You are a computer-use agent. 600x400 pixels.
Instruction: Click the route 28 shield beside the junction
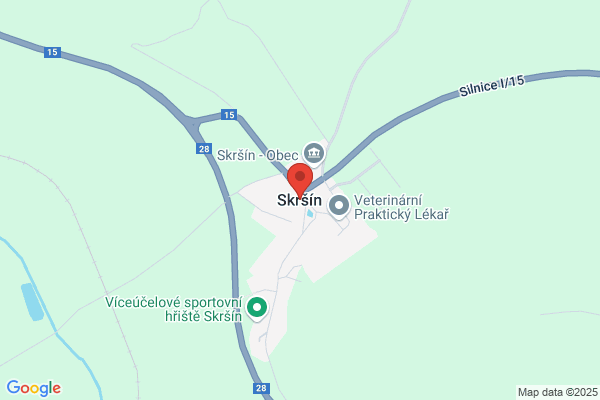click(x=204, y=149)
